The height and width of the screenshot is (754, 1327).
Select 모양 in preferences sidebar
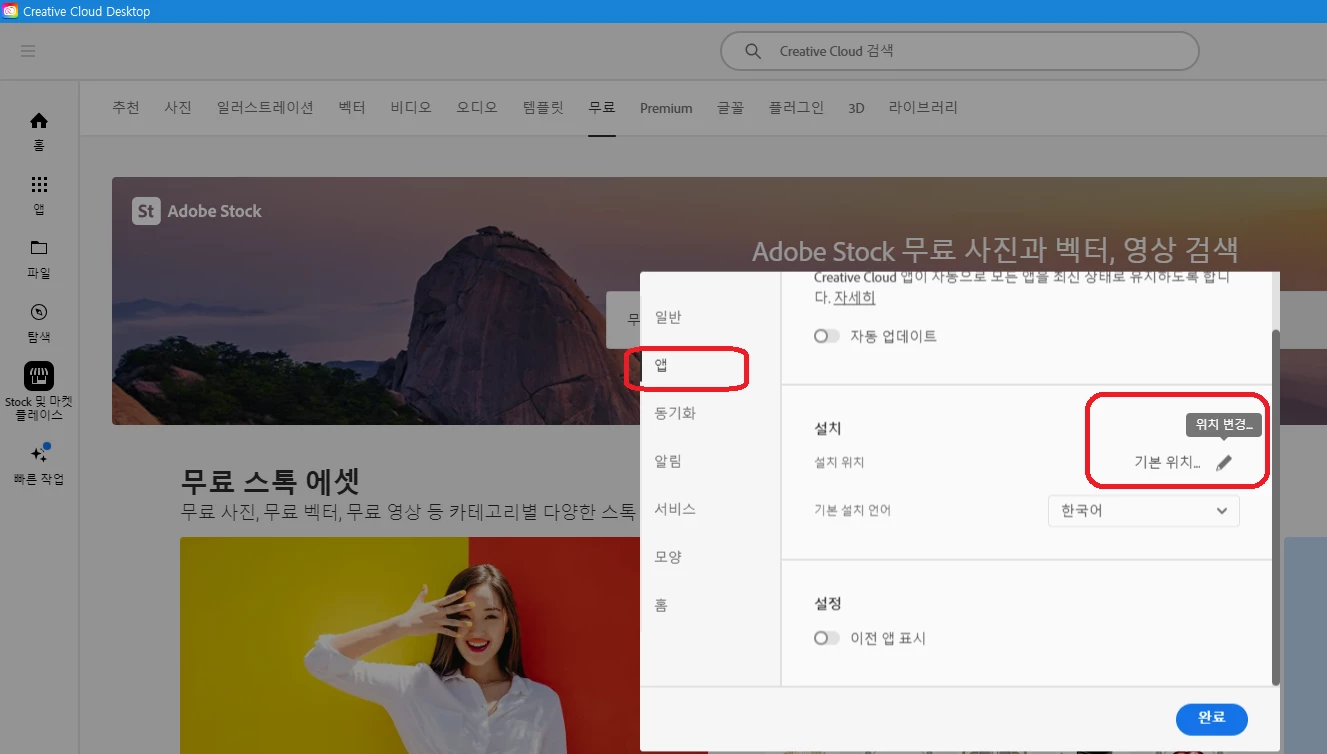668,557
